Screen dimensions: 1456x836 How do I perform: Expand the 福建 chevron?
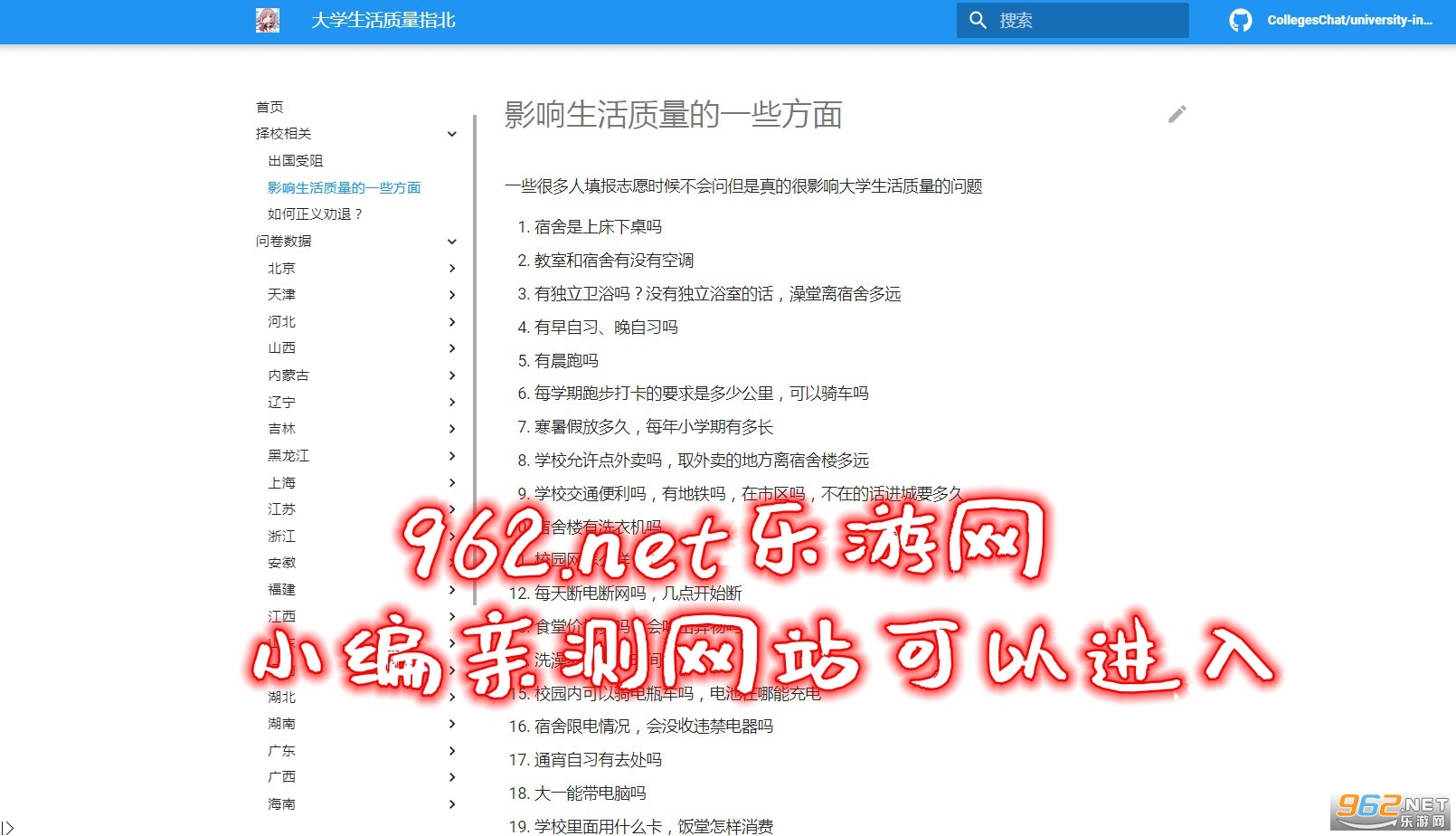point(452,590)
